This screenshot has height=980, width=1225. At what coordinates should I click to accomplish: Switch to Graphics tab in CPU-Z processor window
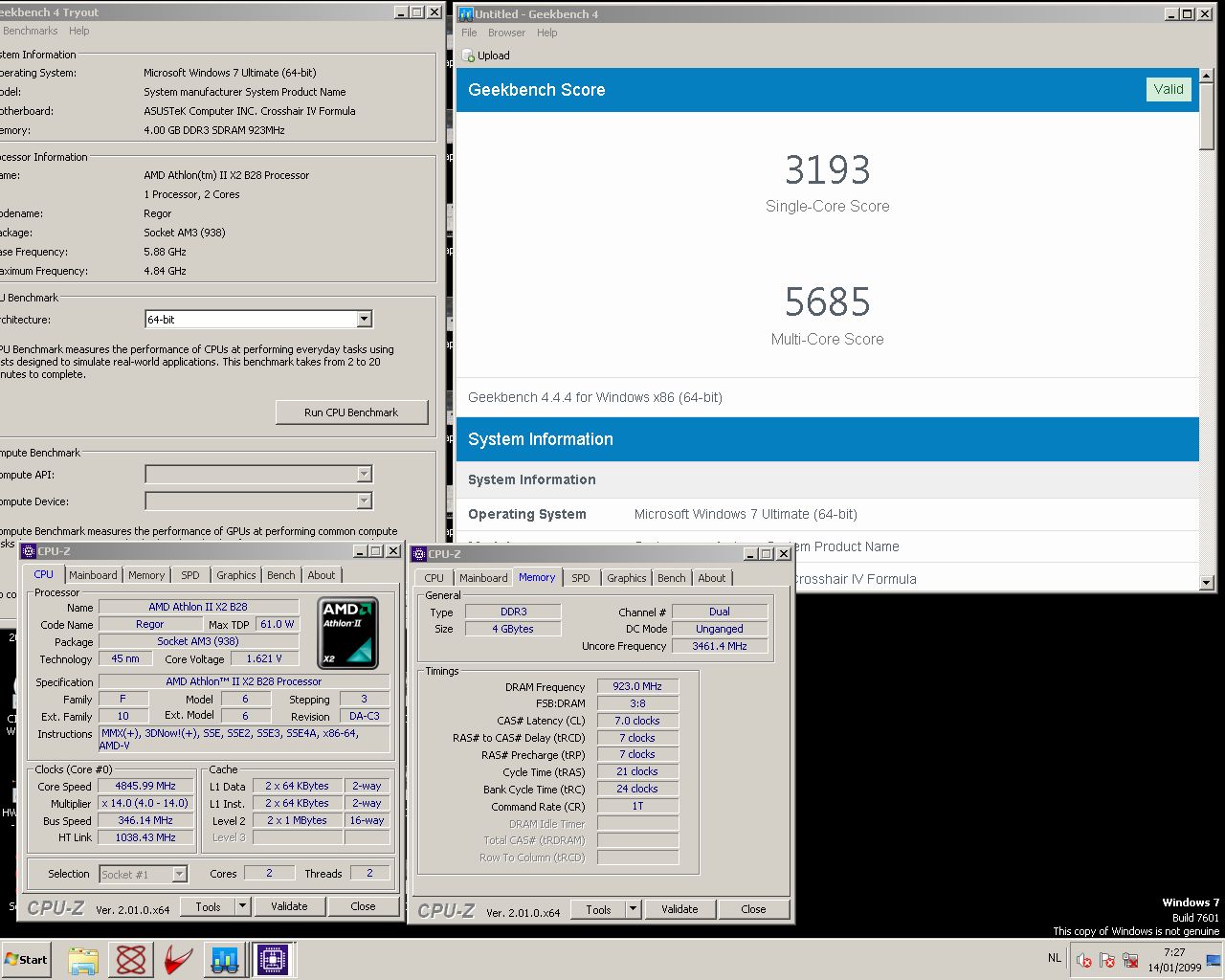click(x=235, y=575)
